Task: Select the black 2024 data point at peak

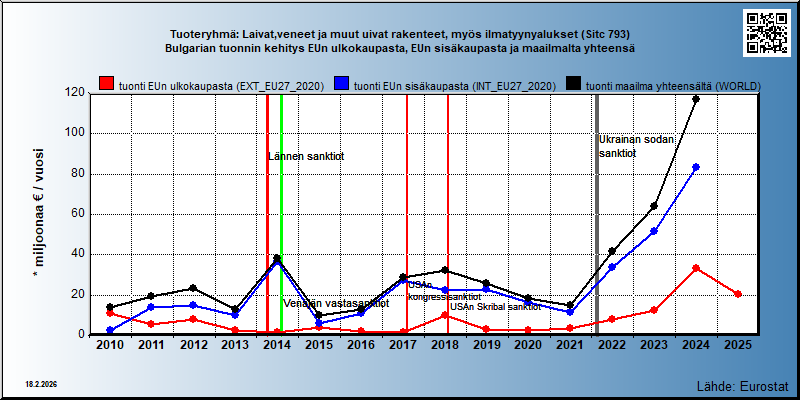Action: [696, 99]
